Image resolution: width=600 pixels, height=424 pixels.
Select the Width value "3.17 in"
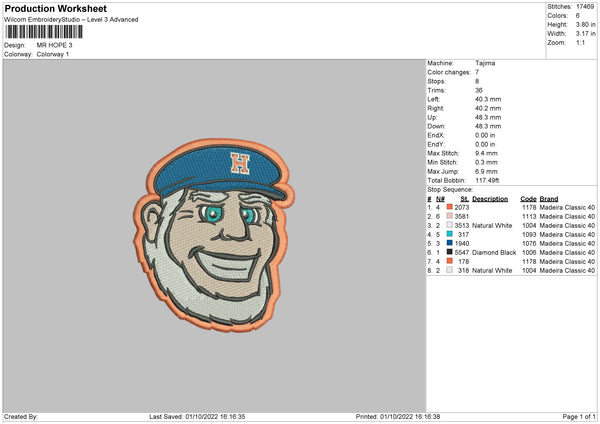(x=585, y=34)
